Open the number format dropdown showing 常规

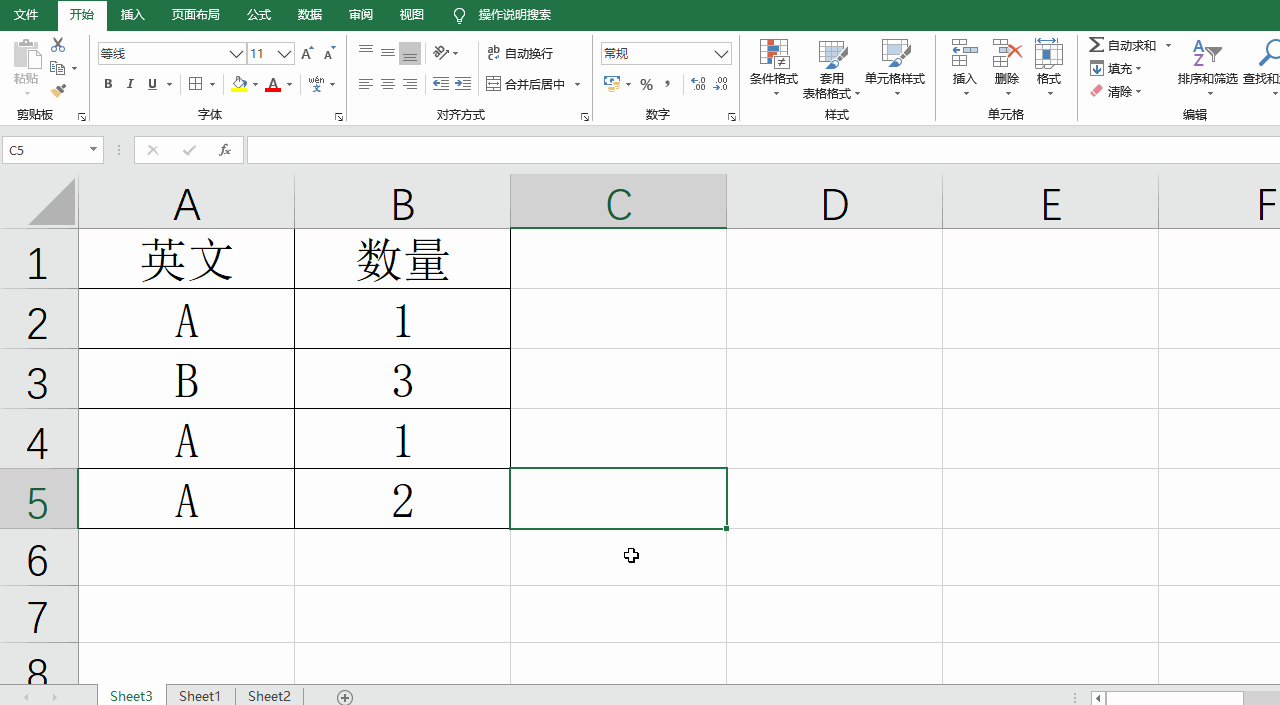coord(666,52)
